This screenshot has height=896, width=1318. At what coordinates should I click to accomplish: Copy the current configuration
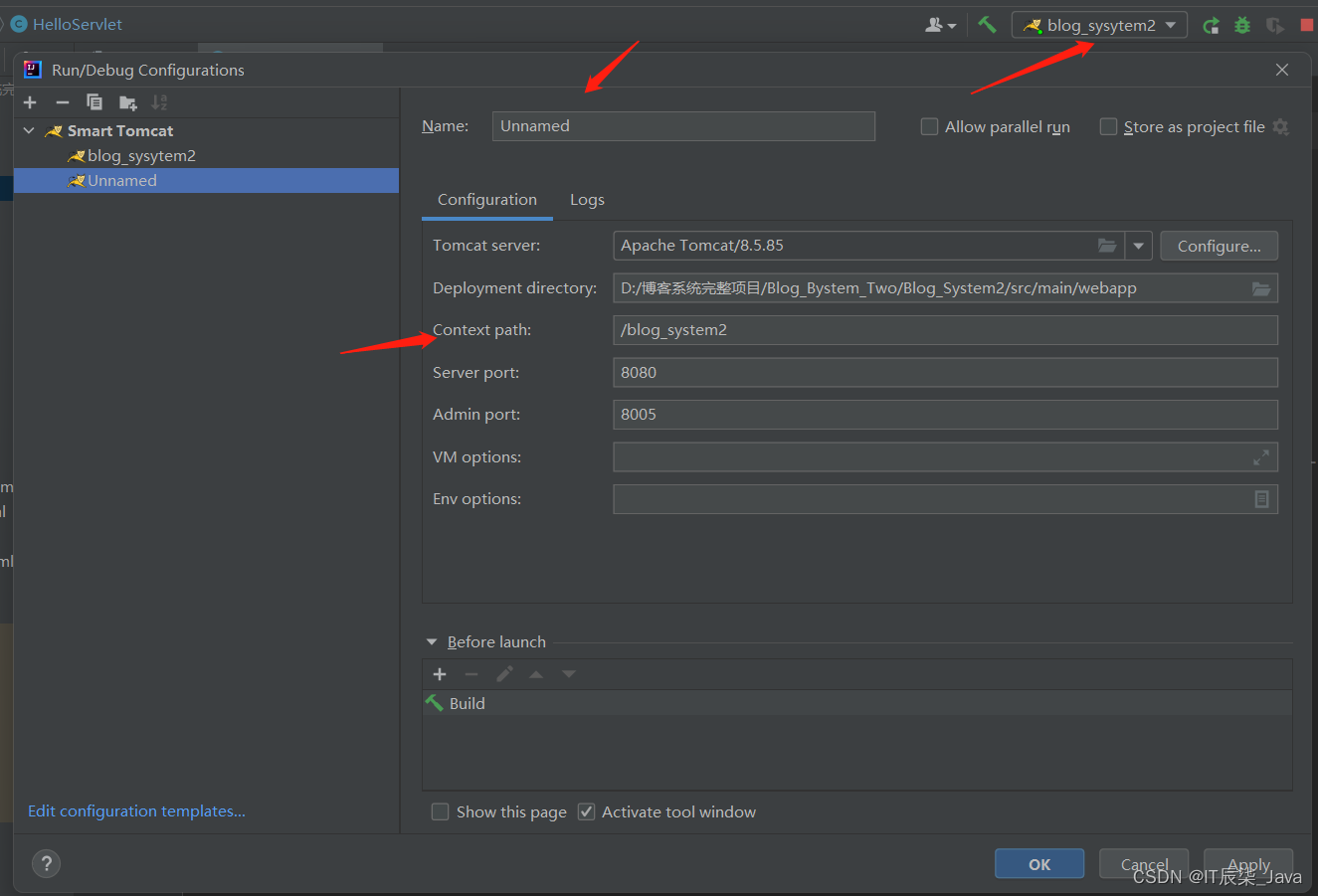[94, 101]
